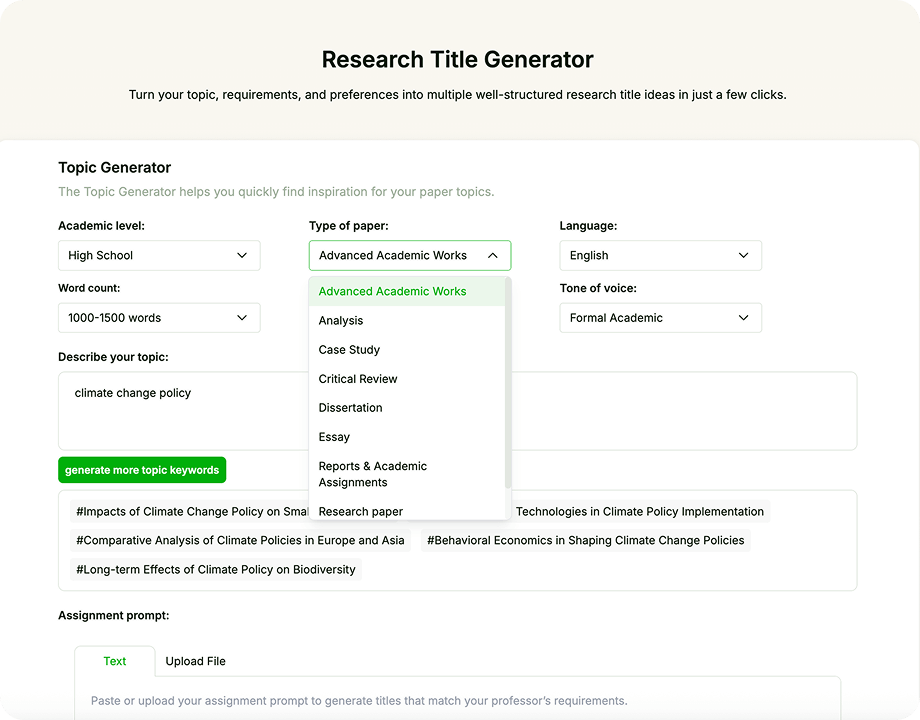Viewport: 920px width, 720px height.
Task: Pick Critical Review option
Action: 358,379
